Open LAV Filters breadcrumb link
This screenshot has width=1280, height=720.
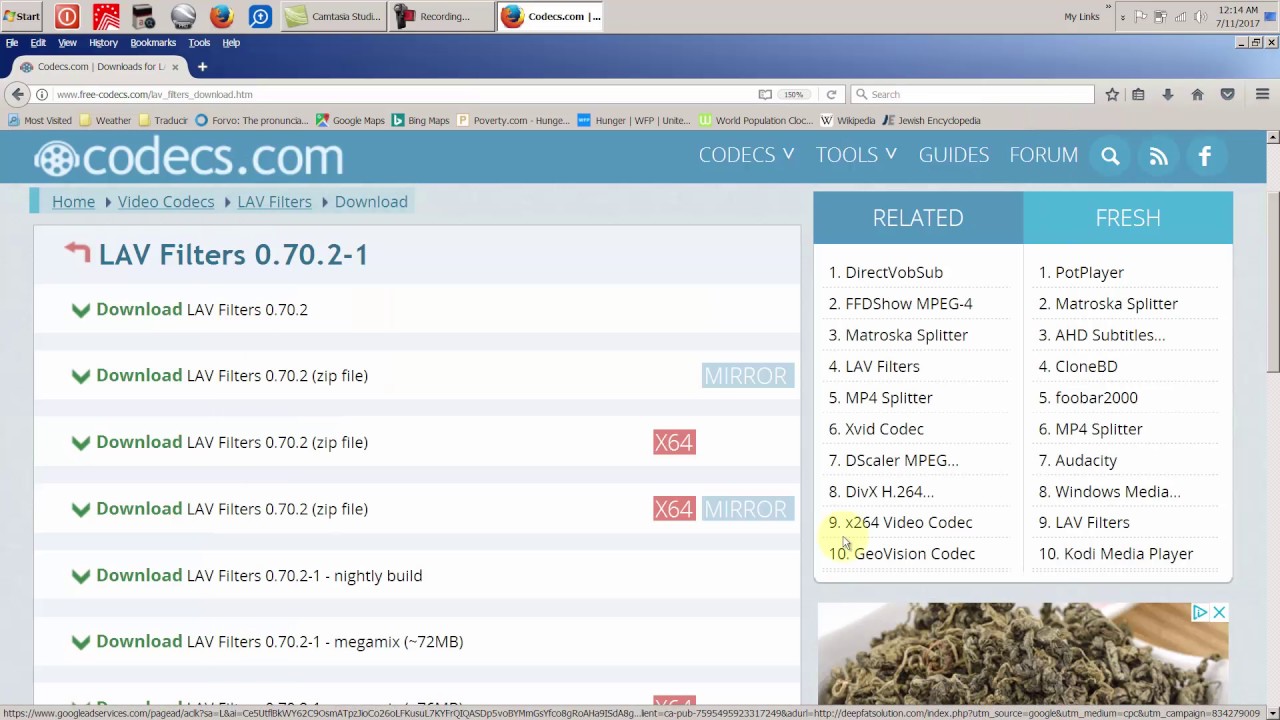click(x=274, y=201)
